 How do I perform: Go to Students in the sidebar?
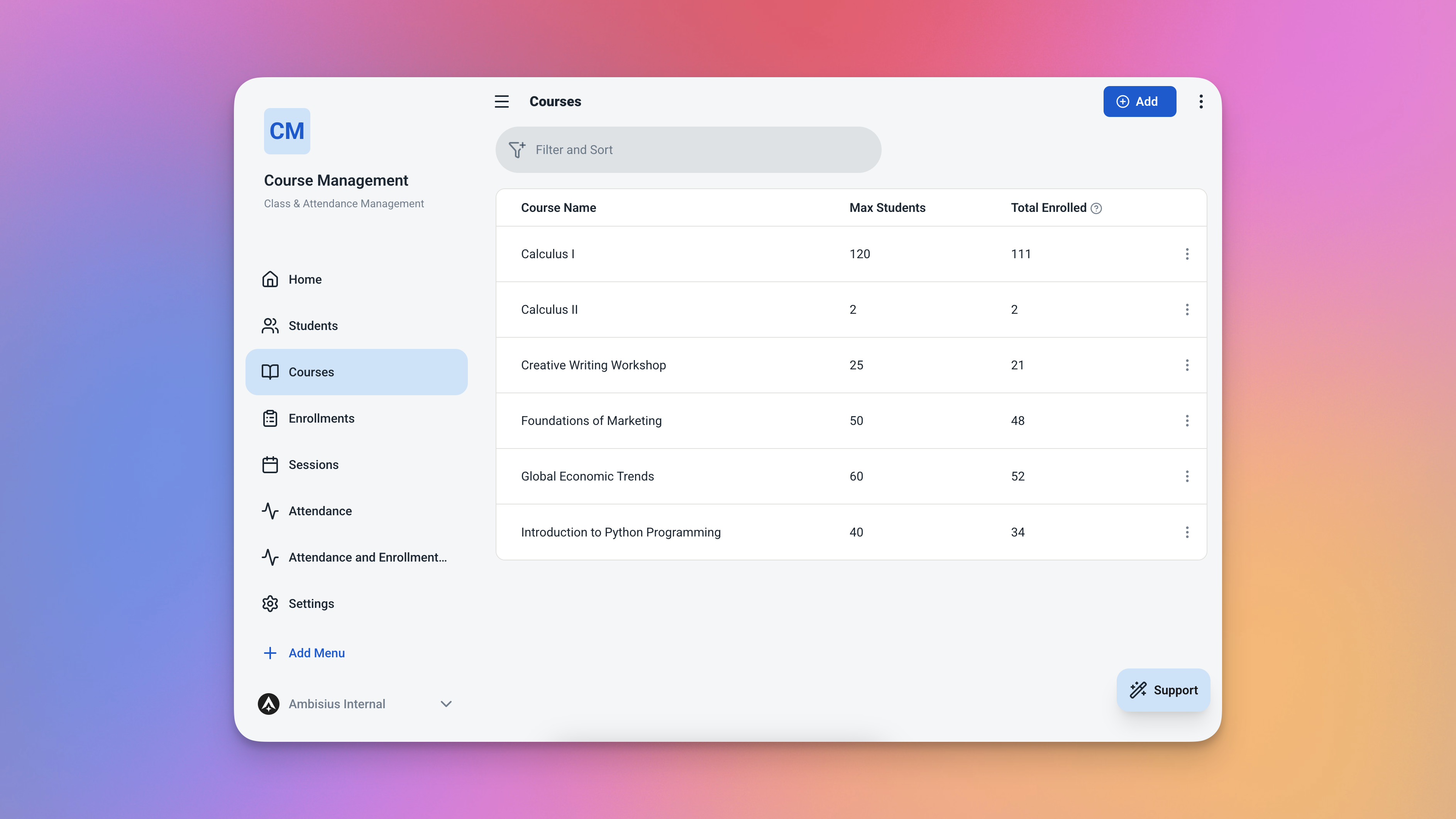click(313, 326)
